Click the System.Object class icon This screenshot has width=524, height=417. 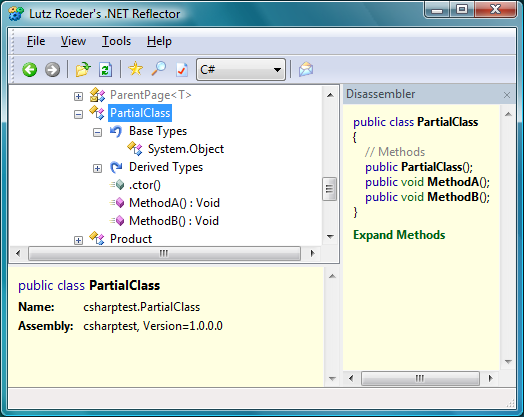tap(135, 149)
